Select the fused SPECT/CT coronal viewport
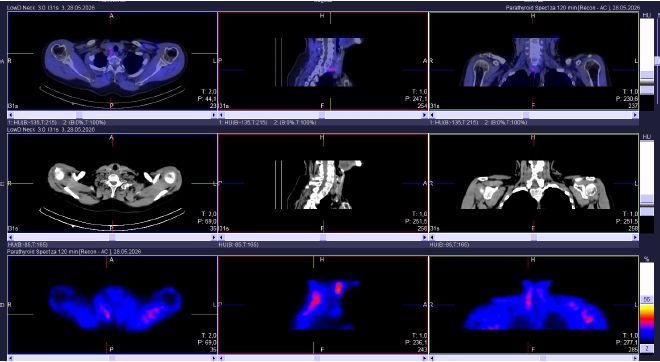This screenshot has height=362, width=660. coord(534,61)
